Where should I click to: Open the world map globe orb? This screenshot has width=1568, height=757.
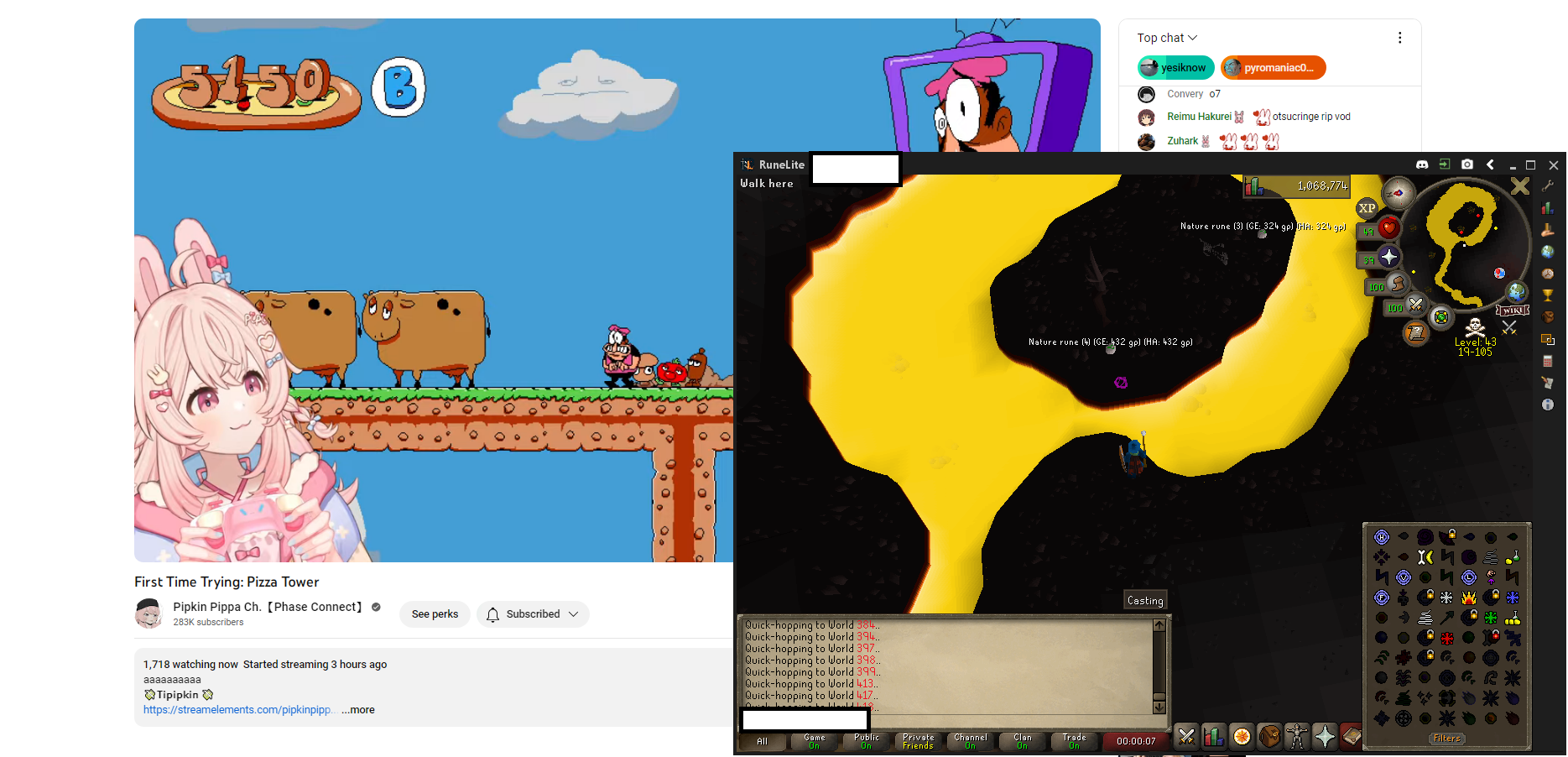(1516, 292)
